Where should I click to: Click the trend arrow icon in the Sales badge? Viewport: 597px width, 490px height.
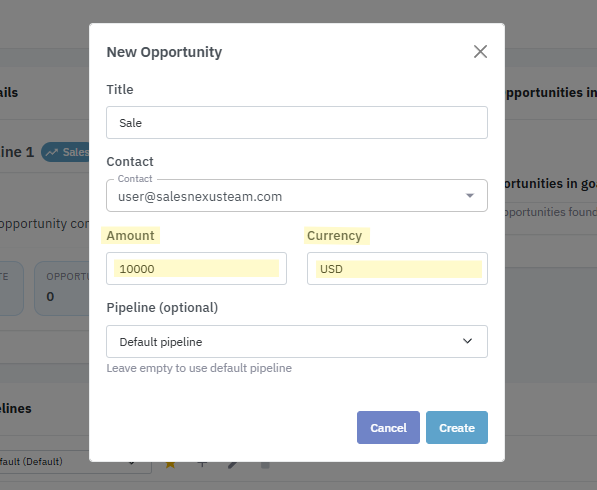(52, 152)
